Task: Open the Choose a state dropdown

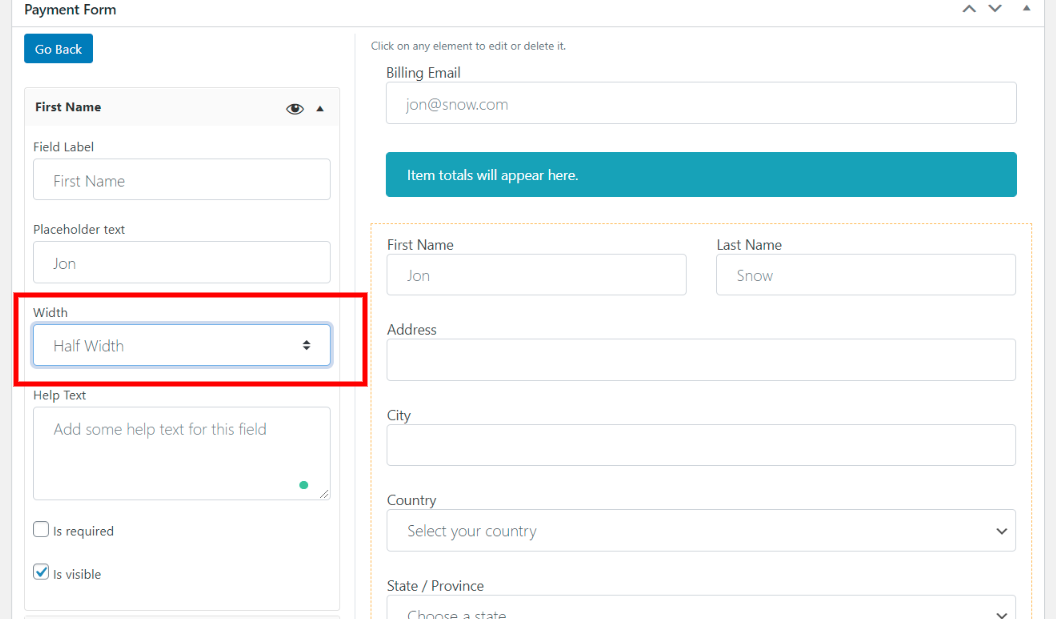Action: coord(700,610)
